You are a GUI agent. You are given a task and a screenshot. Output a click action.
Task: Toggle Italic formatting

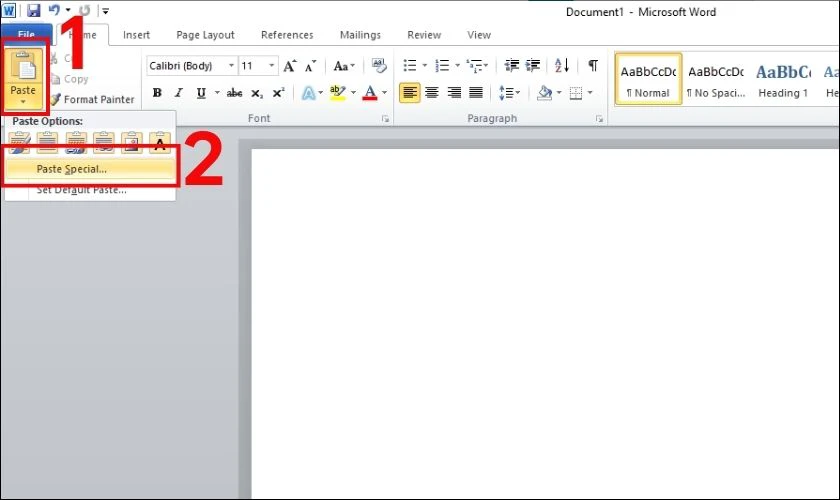coord(178,93)
